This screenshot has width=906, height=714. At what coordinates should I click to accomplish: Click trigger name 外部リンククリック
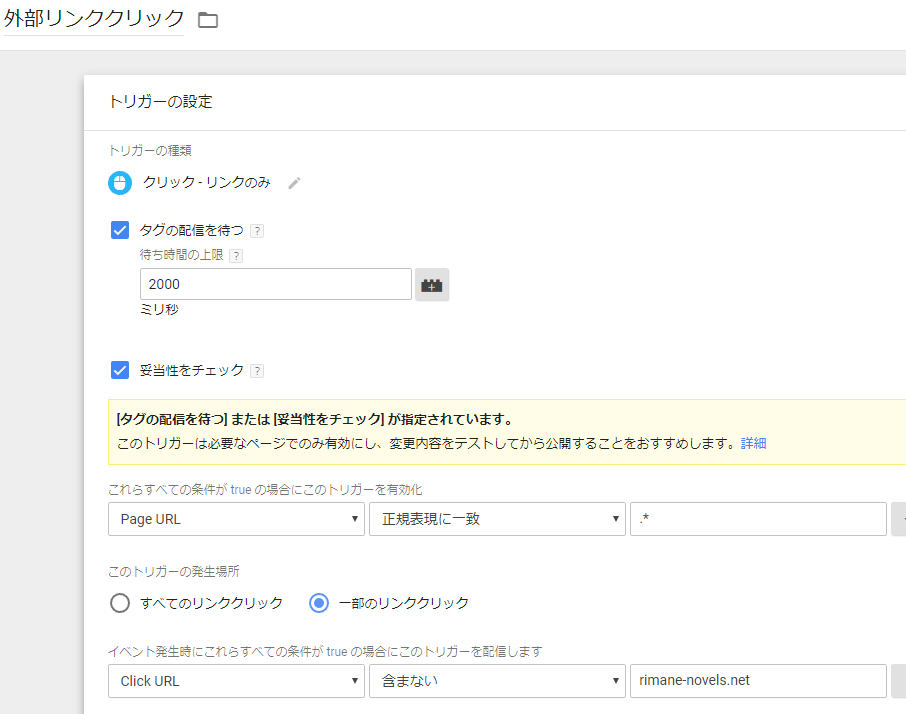coord(94,19)
